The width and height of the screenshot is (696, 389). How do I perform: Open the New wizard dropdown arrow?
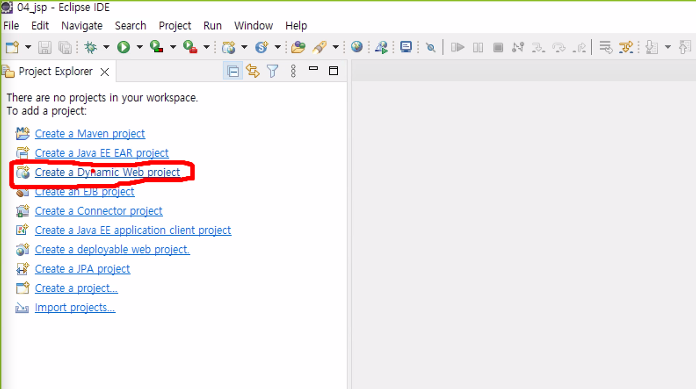pos(28,47)
